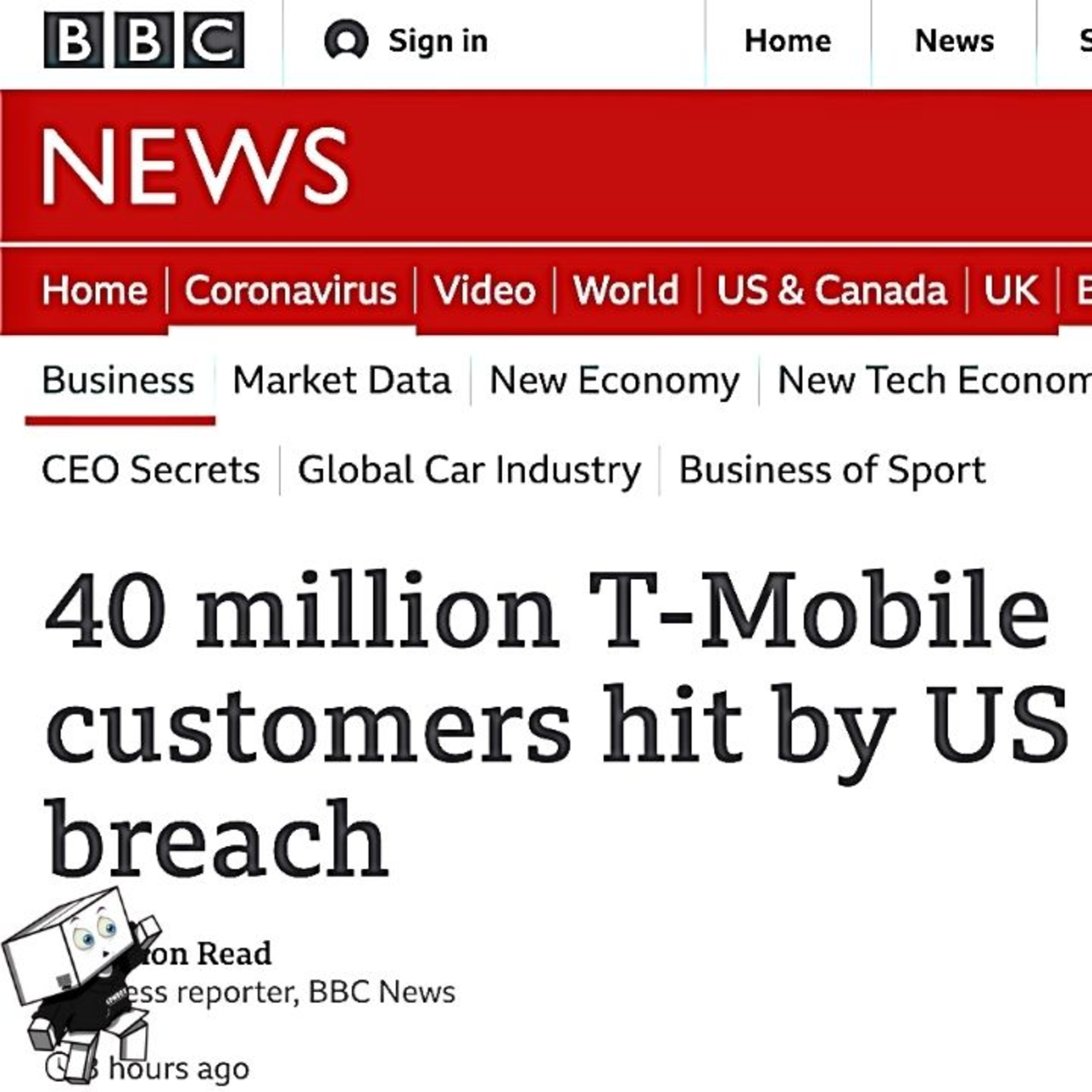Select Home in the red news menu

[x=95, y=290]
